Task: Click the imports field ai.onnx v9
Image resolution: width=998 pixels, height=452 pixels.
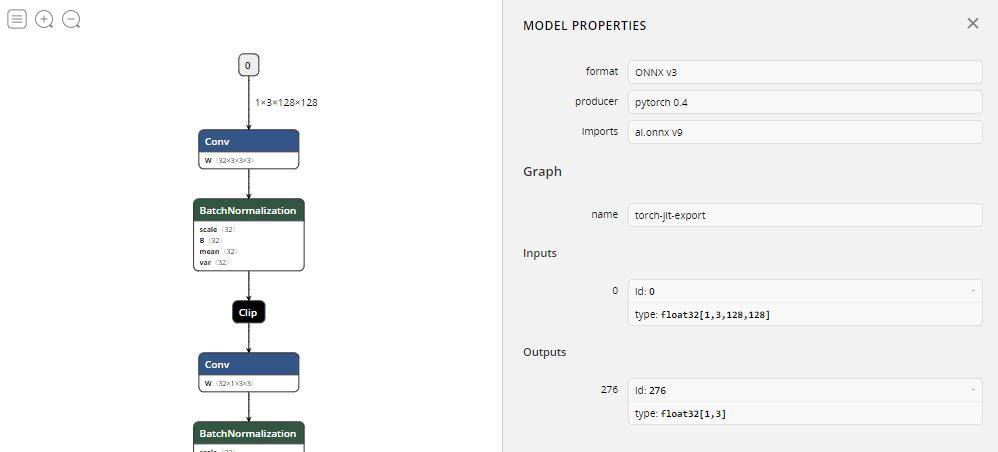Action: (x=804, y=131)
